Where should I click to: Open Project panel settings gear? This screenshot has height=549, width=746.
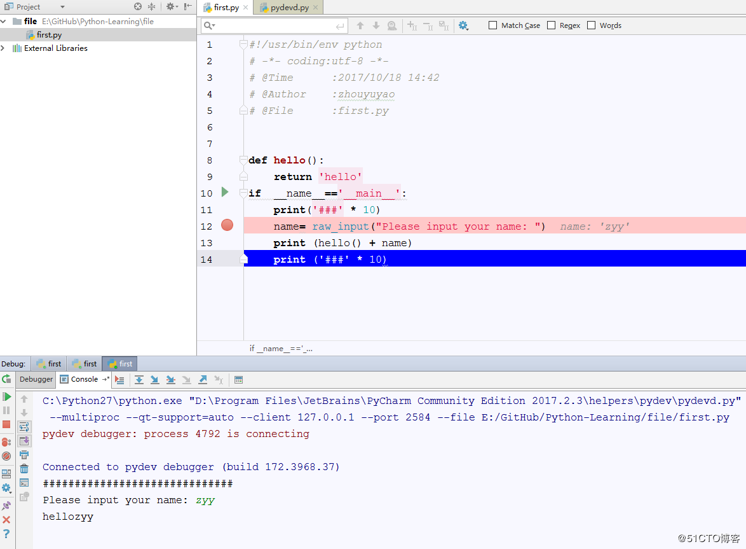coord(171,7)
